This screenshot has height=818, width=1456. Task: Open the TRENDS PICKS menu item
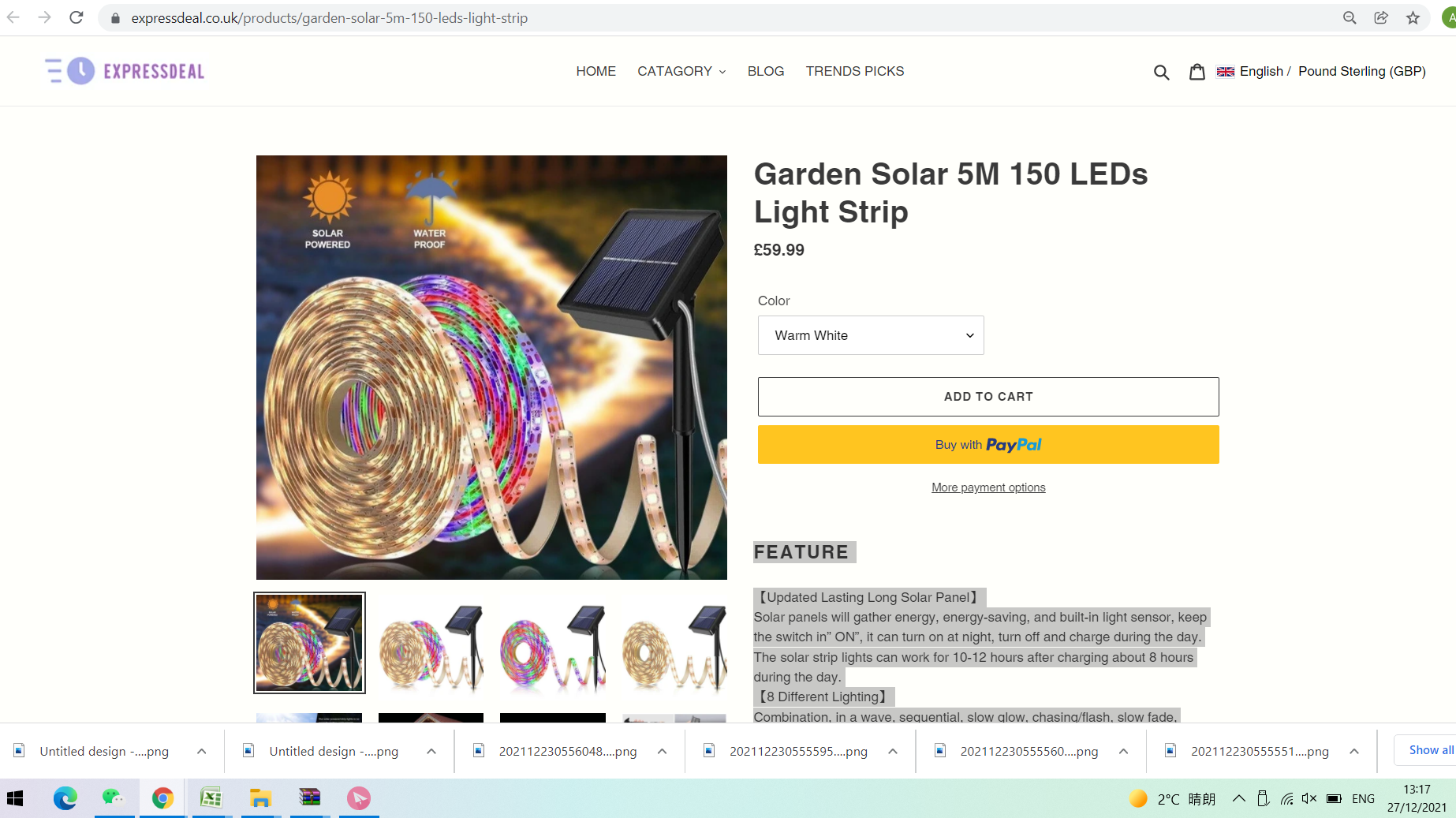click(x=855, y=71)
